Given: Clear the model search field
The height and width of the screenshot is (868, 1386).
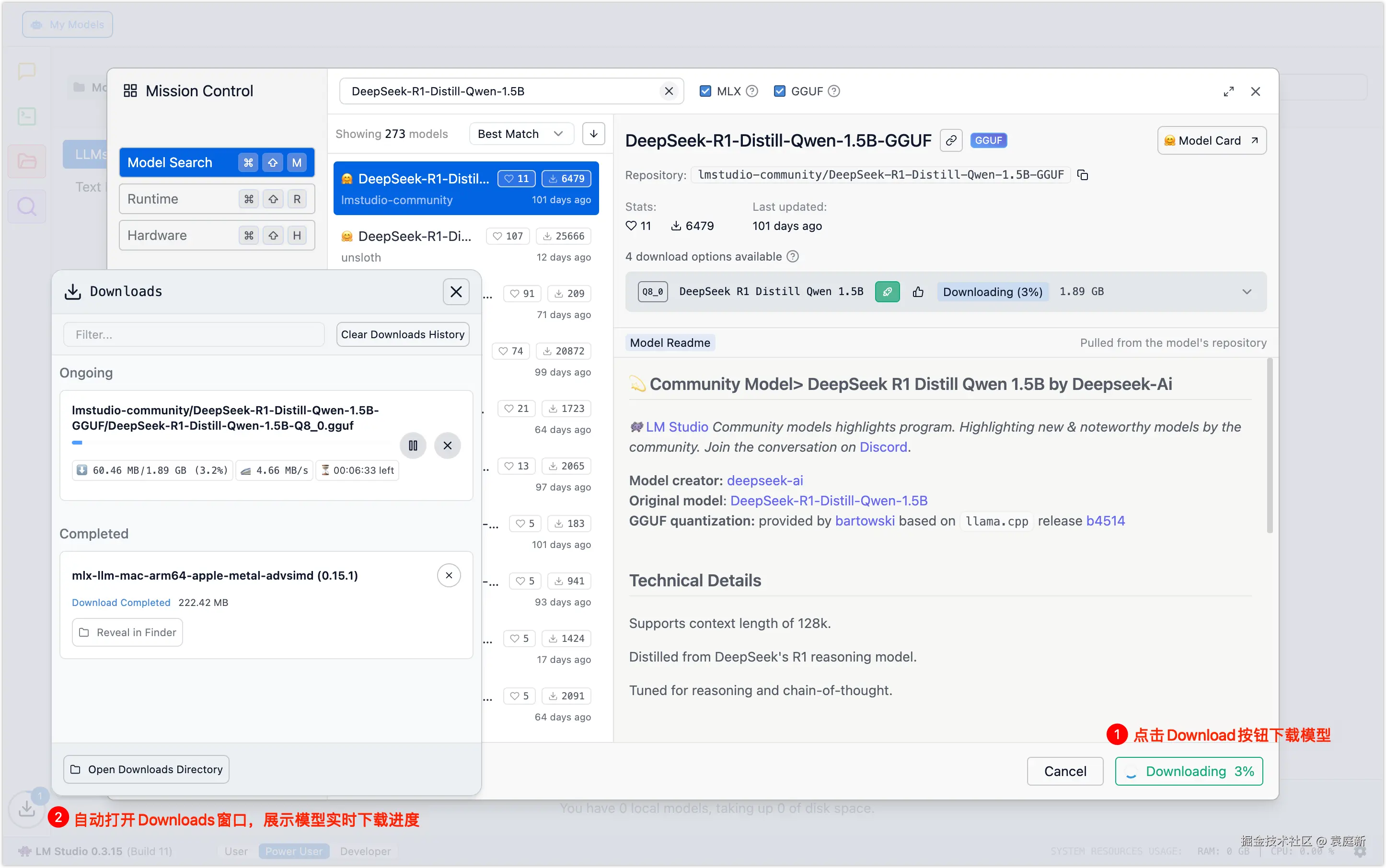Looking at the screenshot, I should pyautogui.click(x=669, y=91).
